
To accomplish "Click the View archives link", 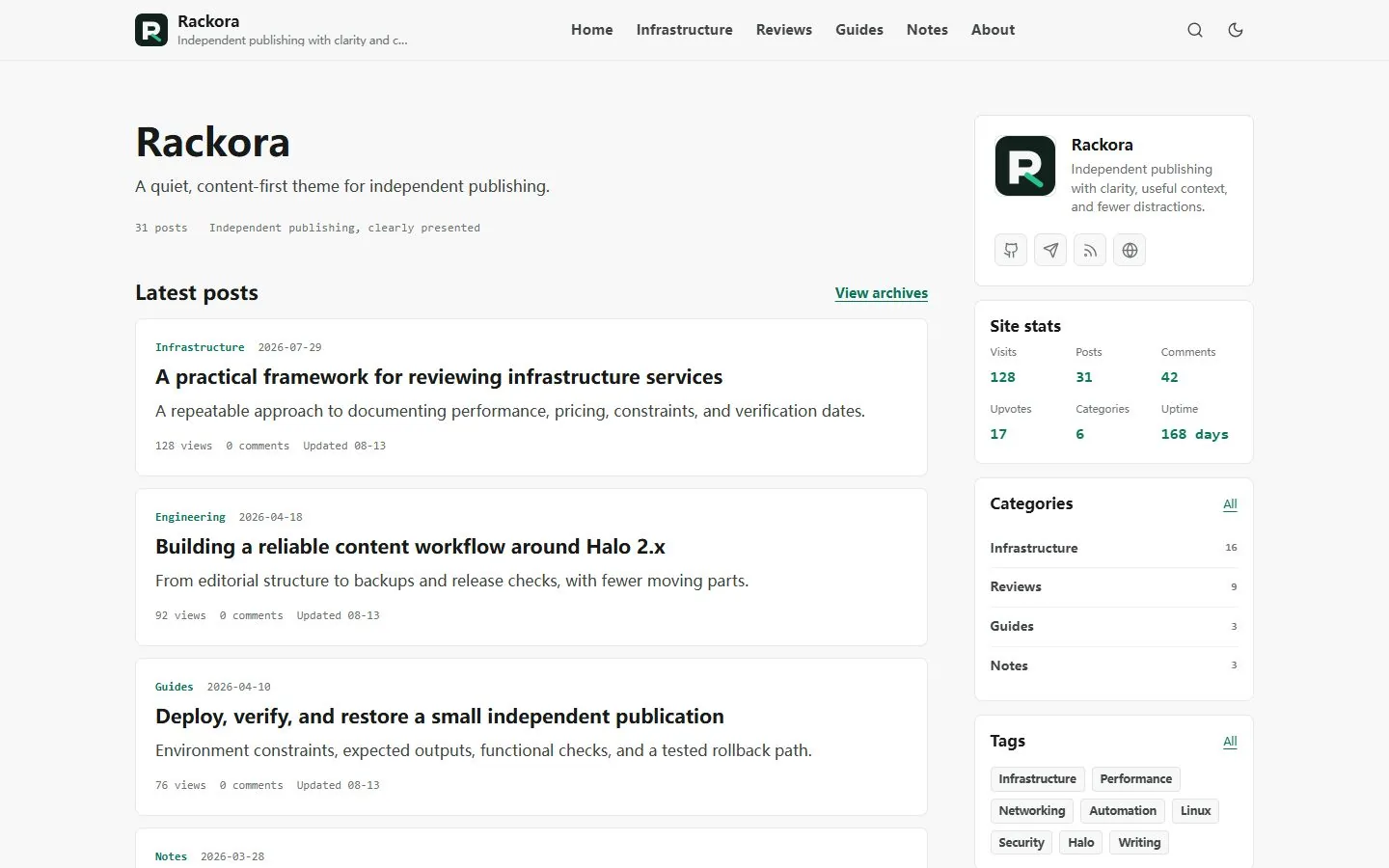I will [882, 293].
